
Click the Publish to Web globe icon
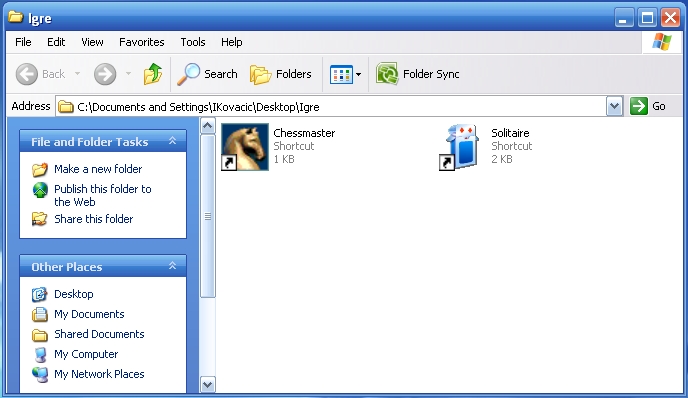point(40,190)
